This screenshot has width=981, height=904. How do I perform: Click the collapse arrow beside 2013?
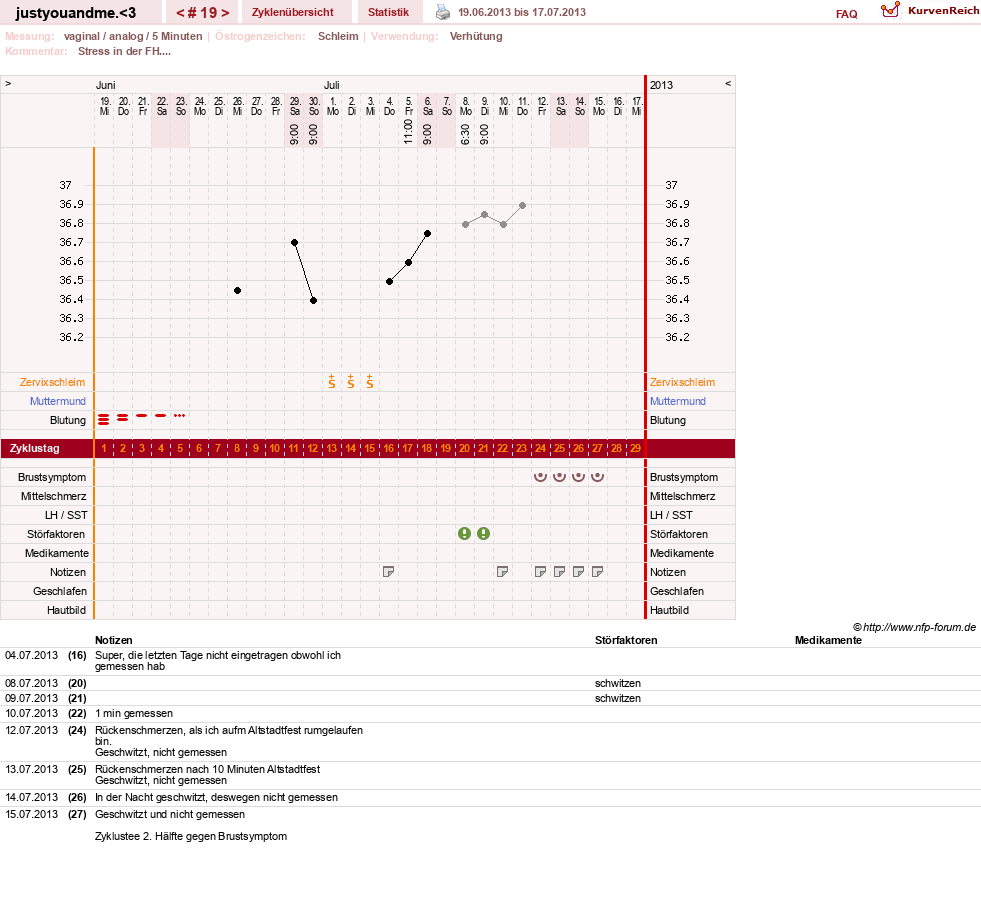point(728,83)
